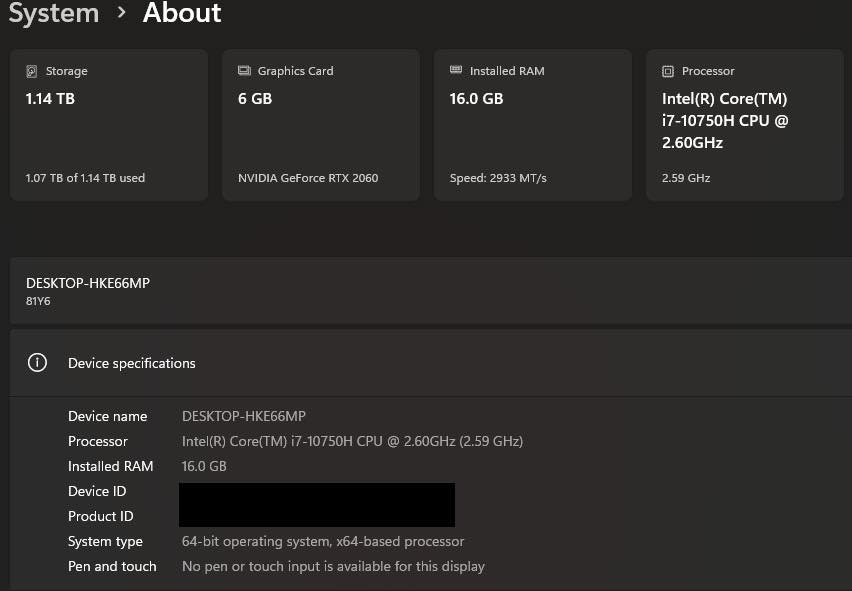Click the breadcrumb chevron after System

(122, 12)
